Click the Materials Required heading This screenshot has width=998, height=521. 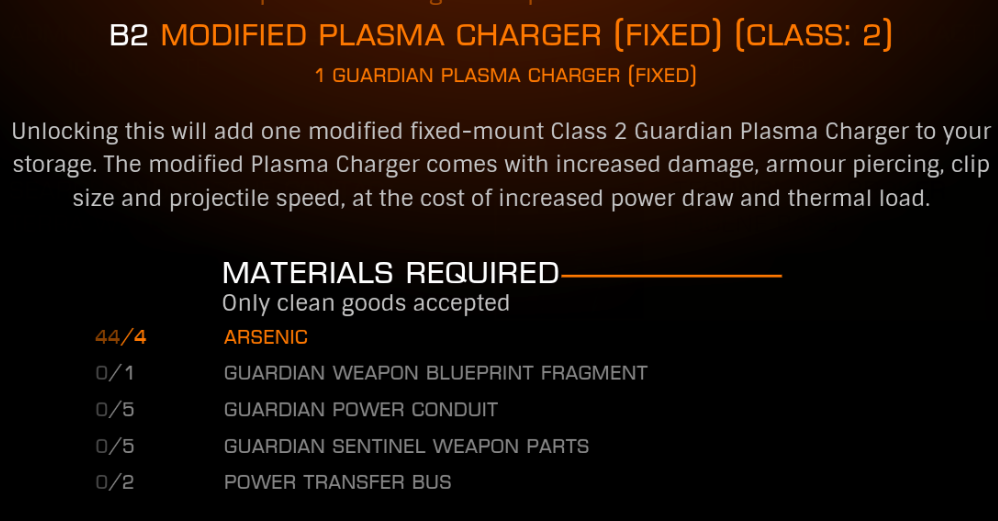point(390,274)
